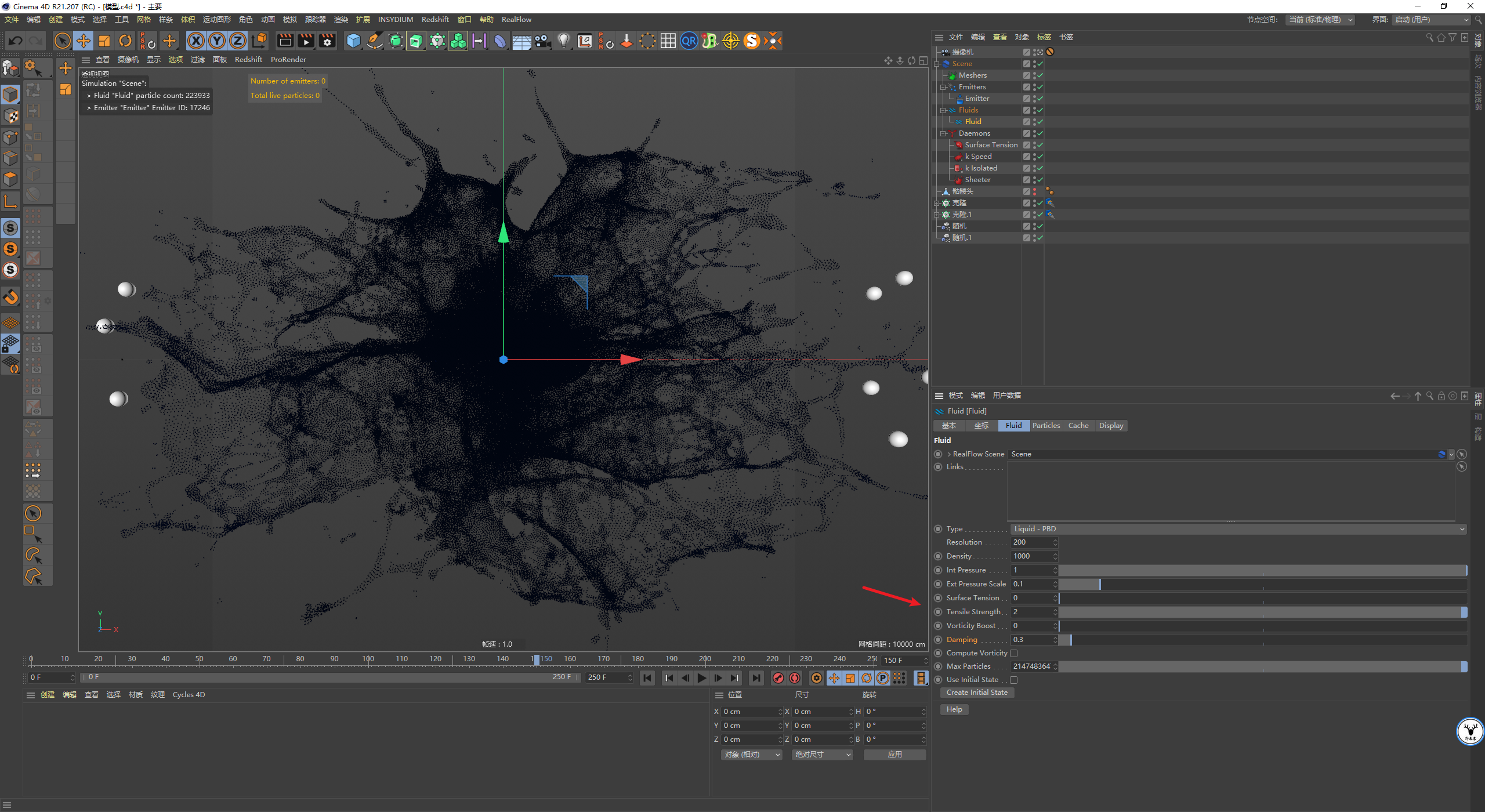
Task: Select the Live Selection tool
Action: coord(62,41)
